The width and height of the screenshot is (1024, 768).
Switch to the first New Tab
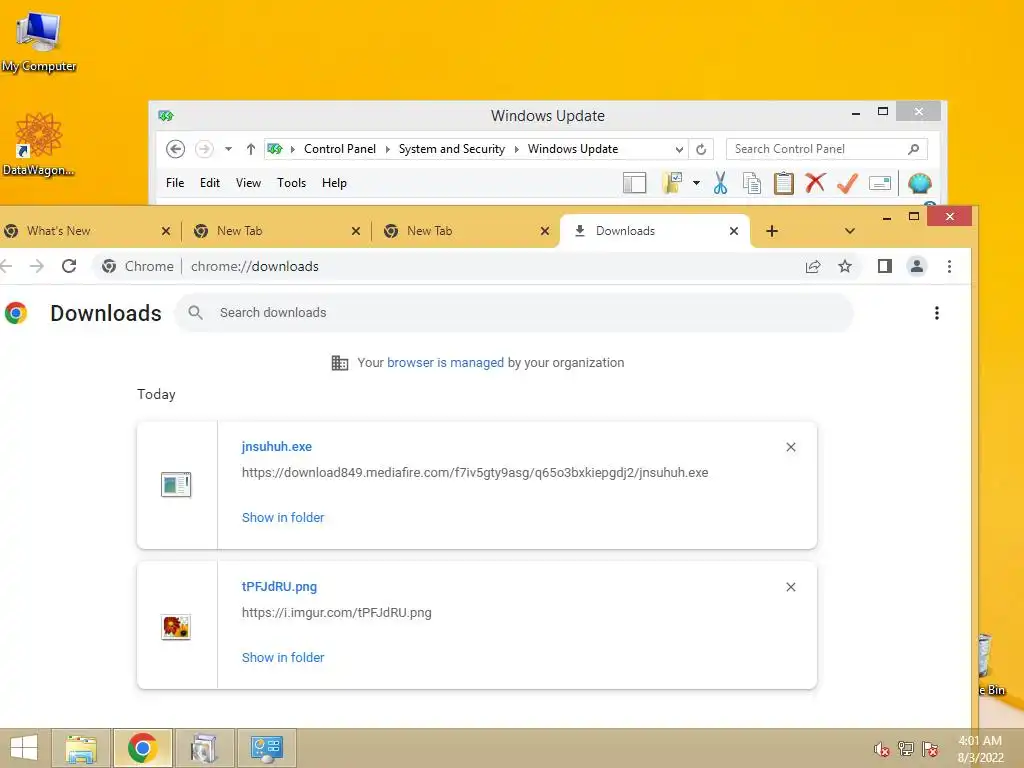[268, 231]
